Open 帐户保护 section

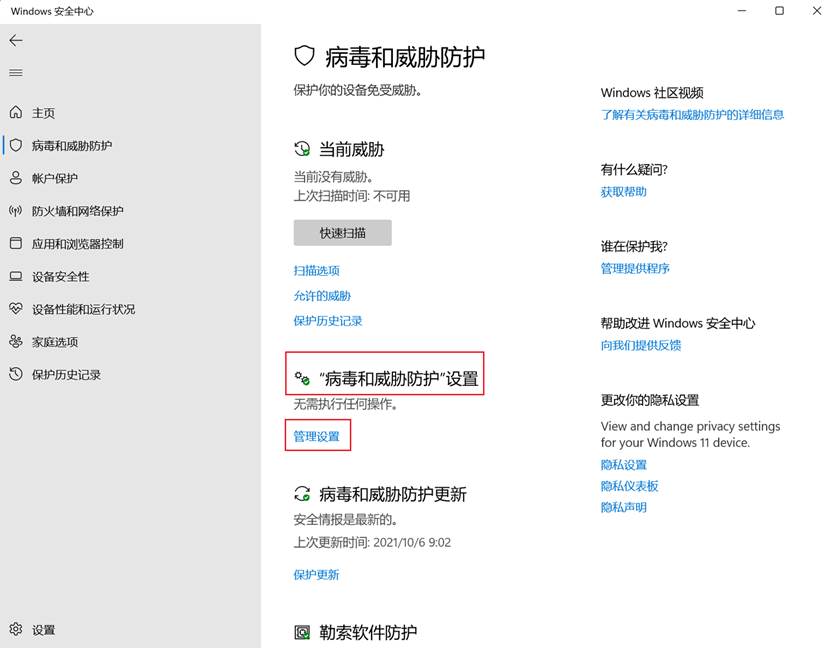(55, 179)
